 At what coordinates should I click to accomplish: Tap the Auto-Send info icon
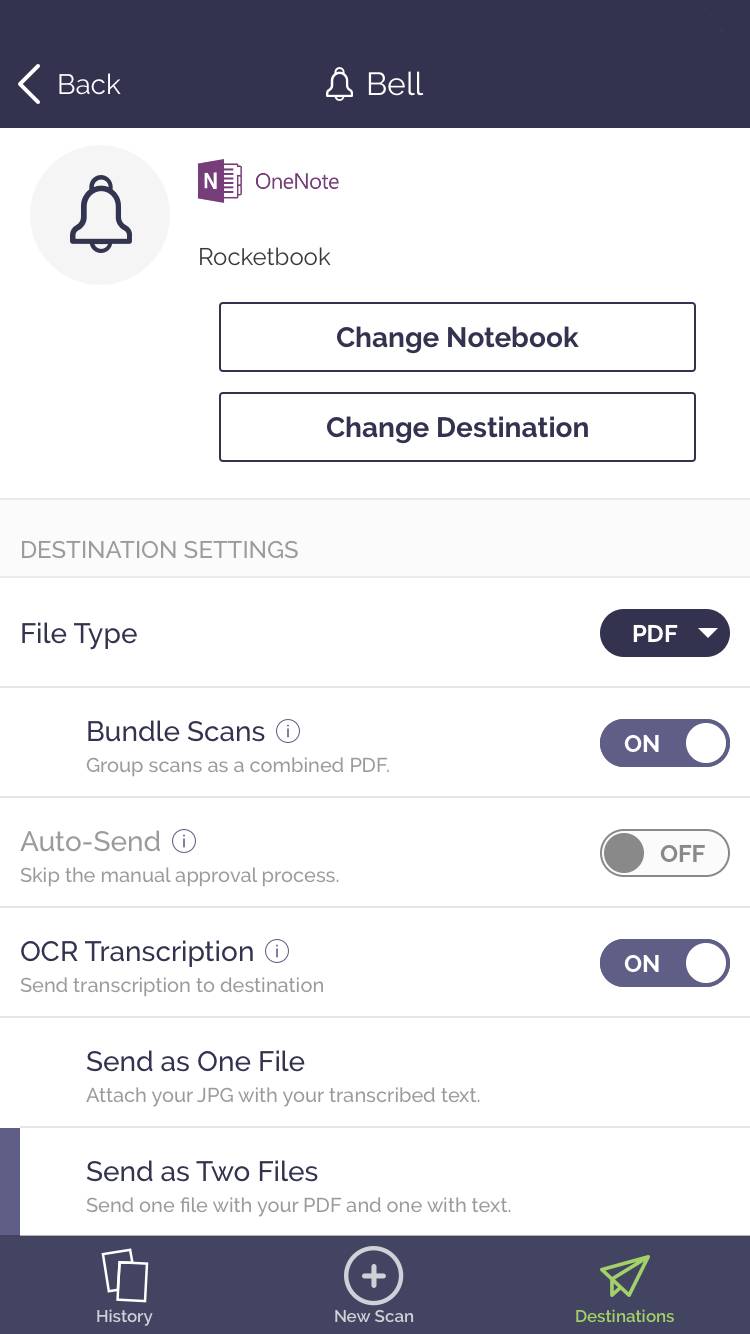(184, 841)
